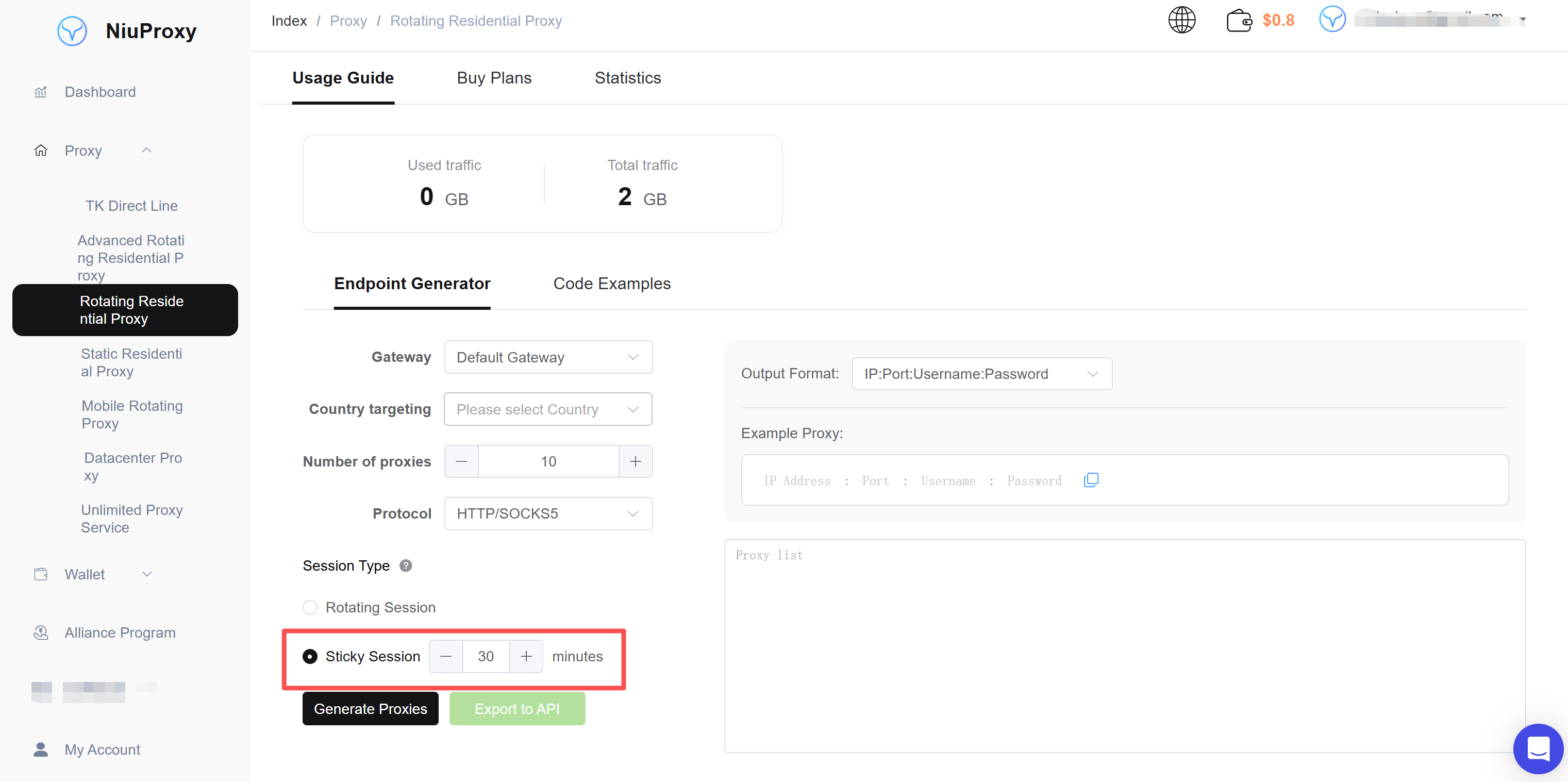Click the NiuProxy brand name
The width and height of the screenshot is (1568, 782).
(x=151, y=30)
